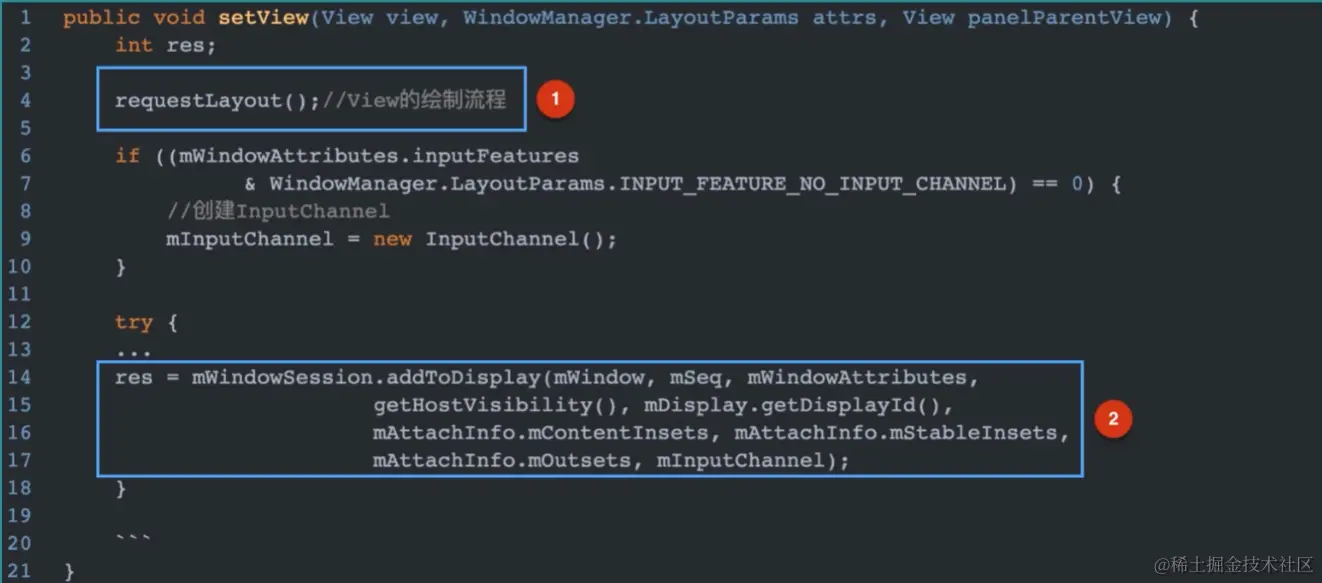Click line number 4 in gutter

(x=25, y=101)
